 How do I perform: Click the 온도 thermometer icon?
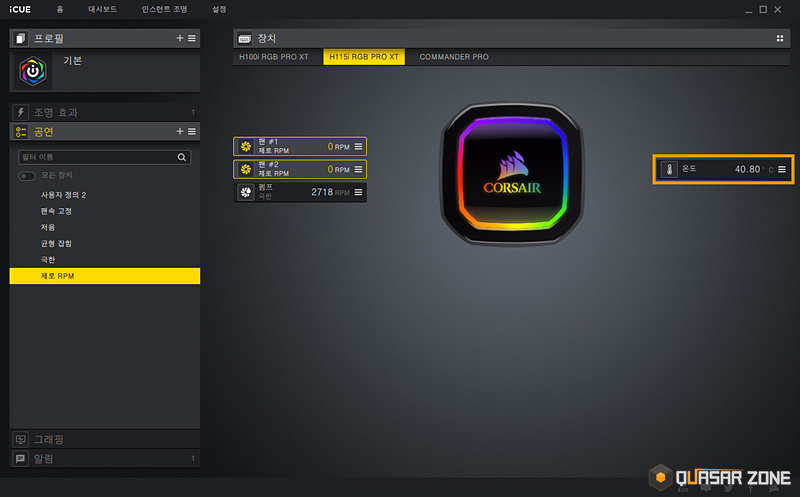click(x=669, y=169)
